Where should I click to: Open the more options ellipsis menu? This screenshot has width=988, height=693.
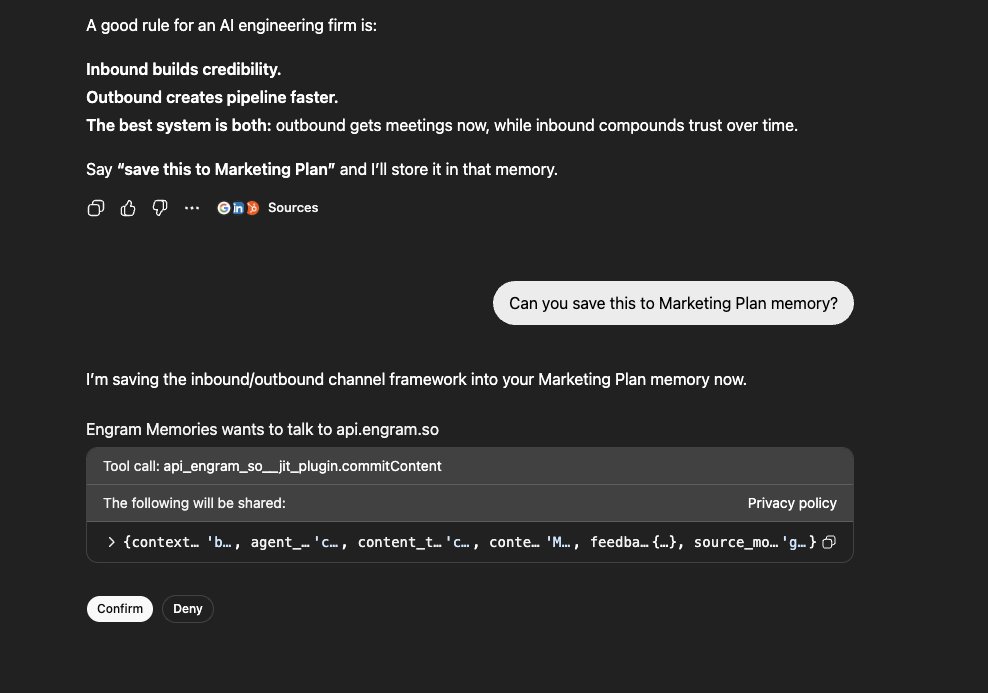coord(191,208)
